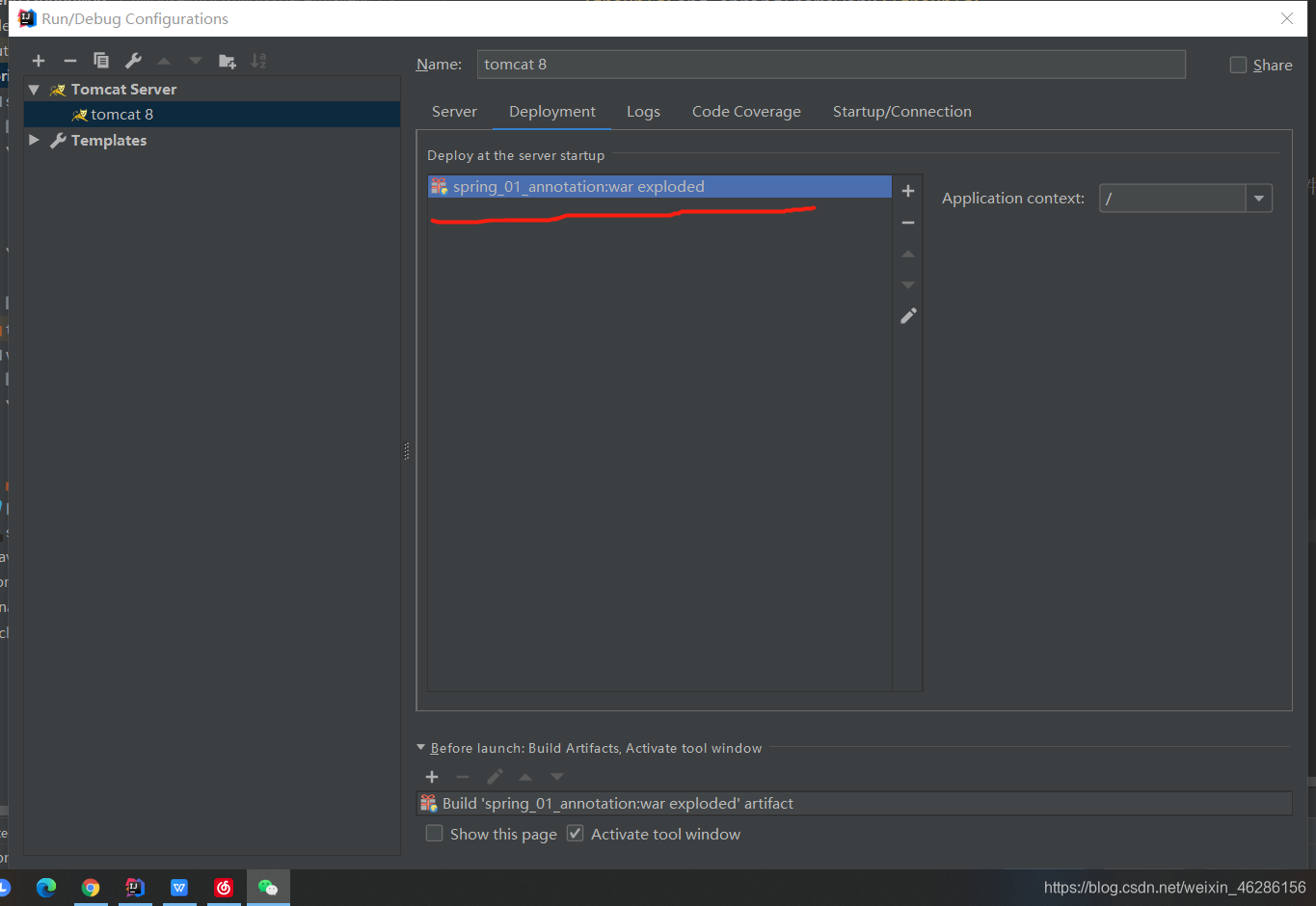Screen dimensions: 1316x906
Task: Uncheck Activate tool window
Action: (576, 834)
